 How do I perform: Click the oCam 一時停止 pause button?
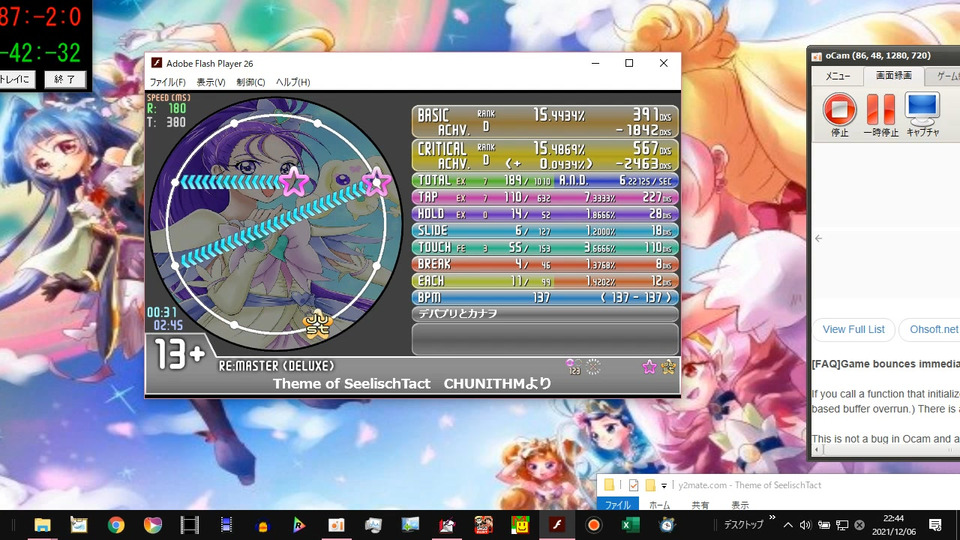pos(880,114)
